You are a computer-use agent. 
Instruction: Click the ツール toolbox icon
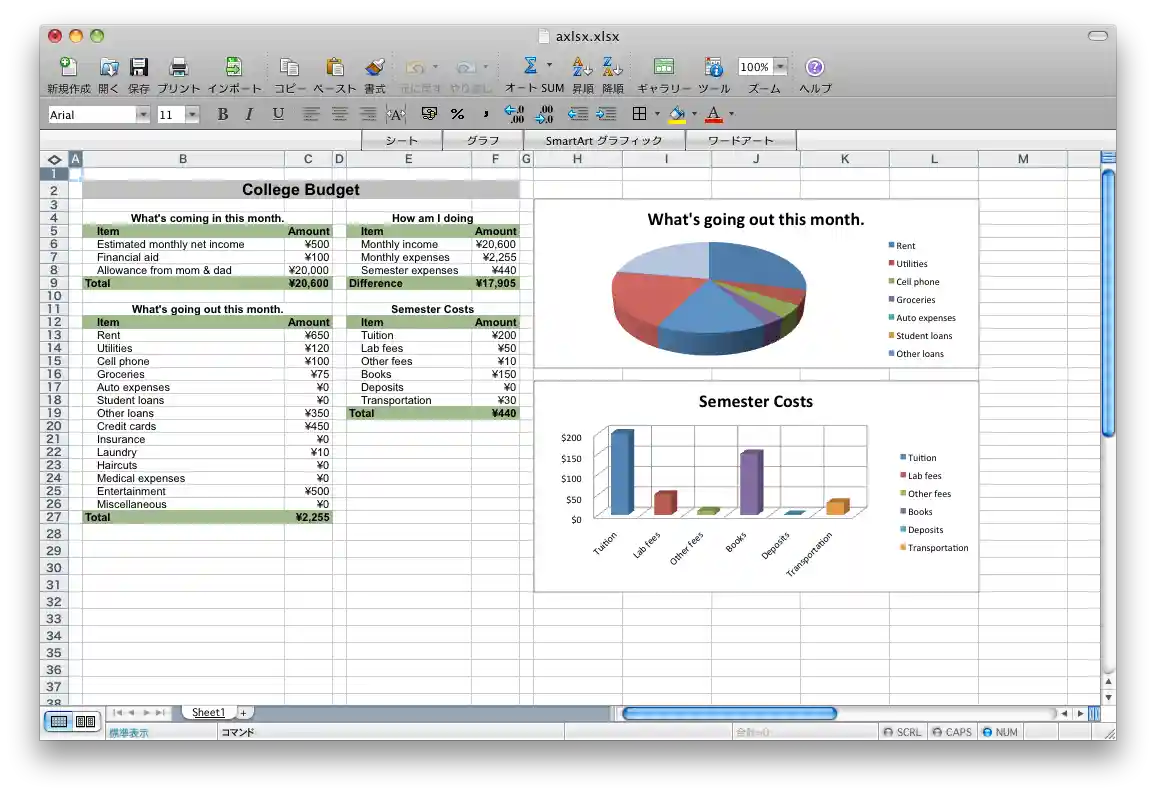[714, 67]
